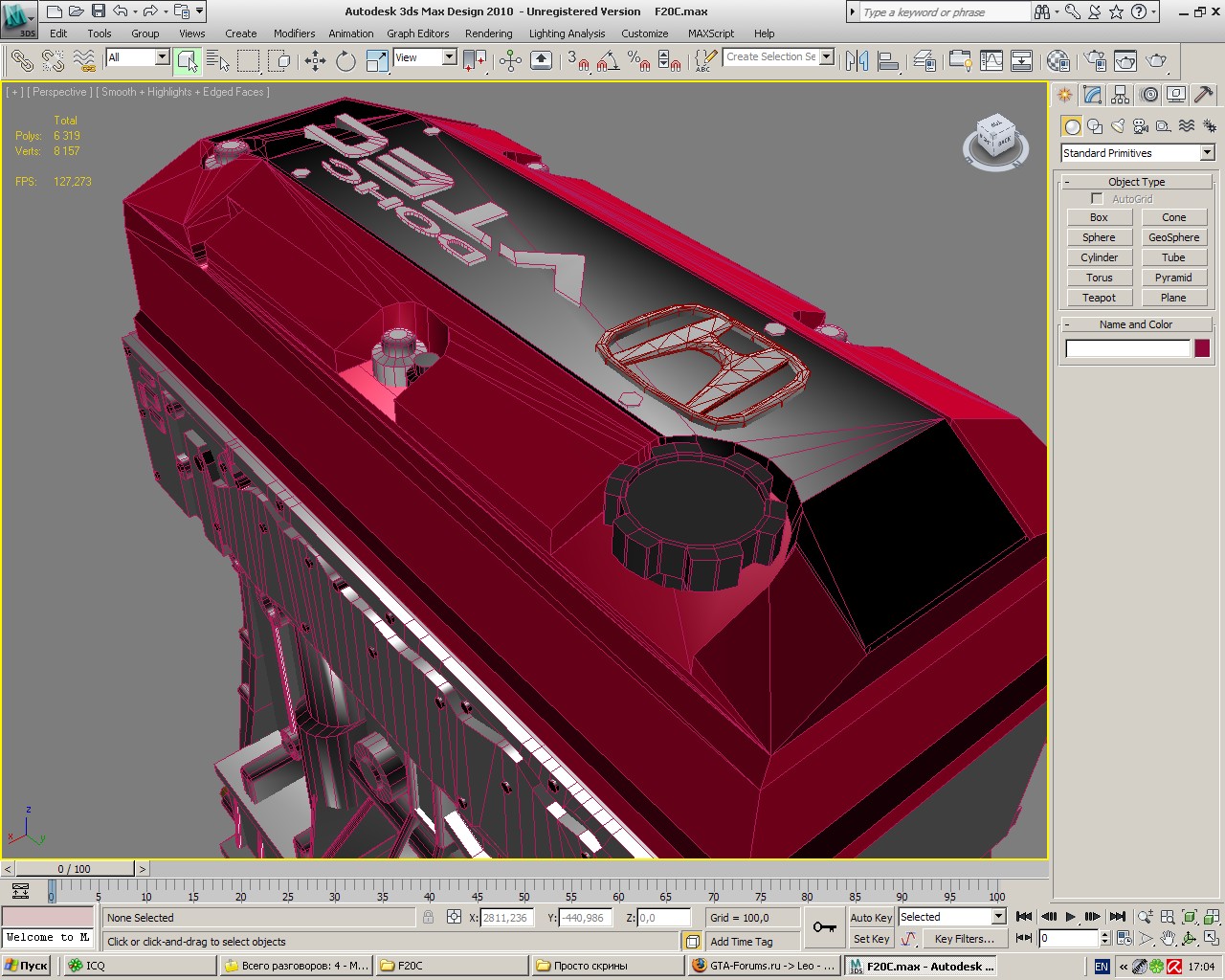Open Create Selection Set dropdown

(x=827, y=56)
